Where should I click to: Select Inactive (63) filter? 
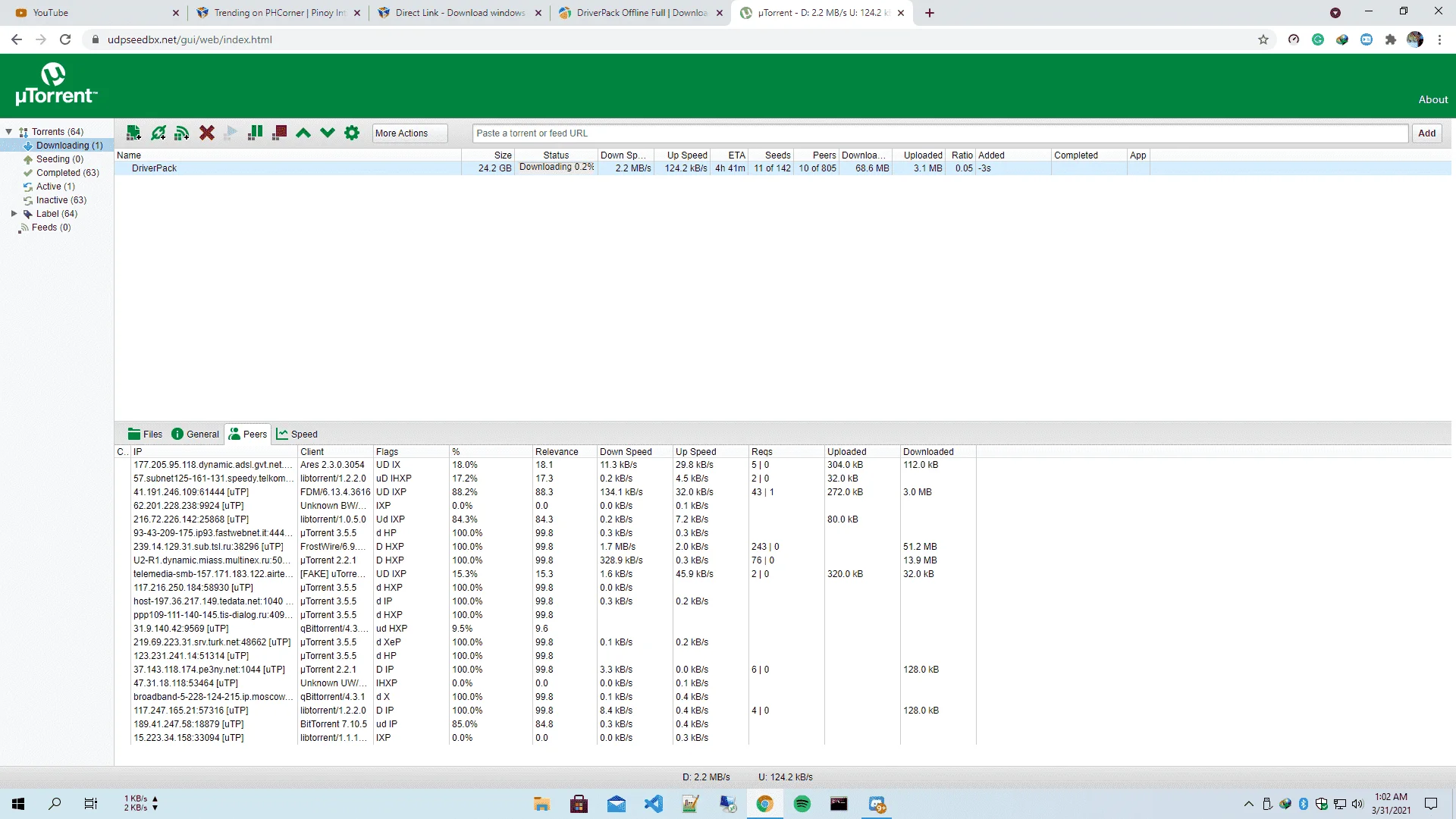(x=55, y=200)
